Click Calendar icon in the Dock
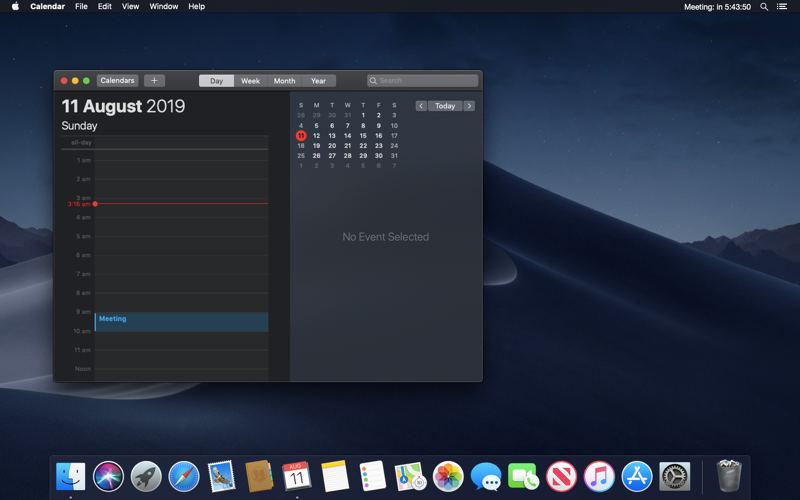800x500 pixels. click(297, 476)
